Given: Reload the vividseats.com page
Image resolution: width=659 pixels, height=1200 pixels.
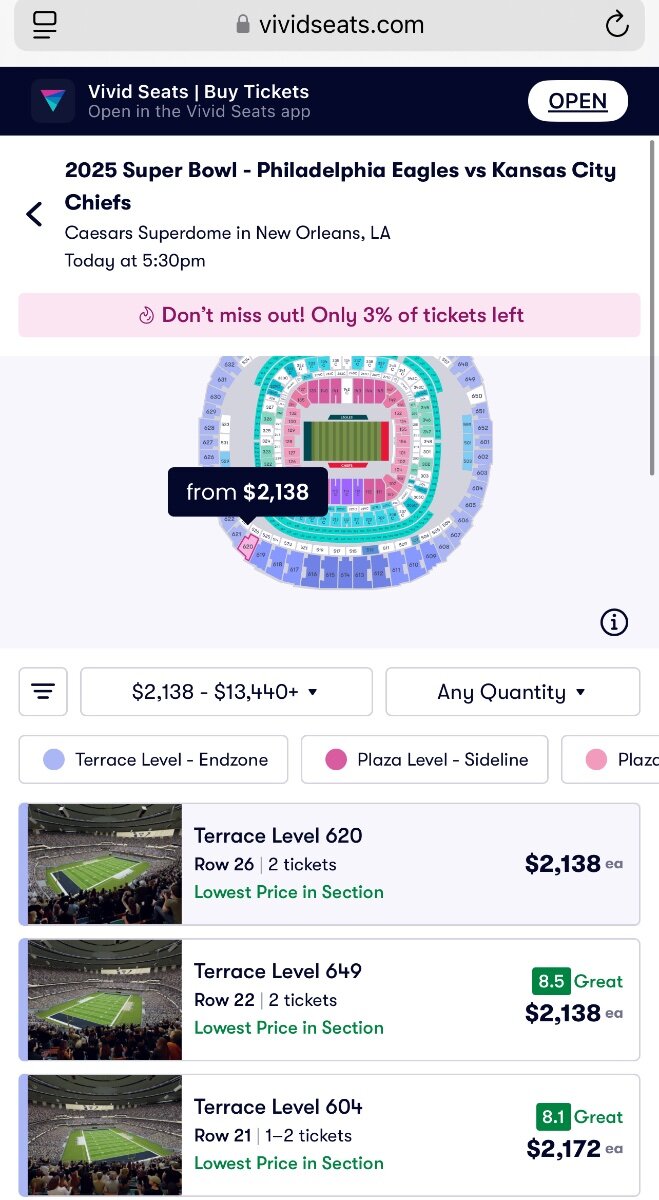Looking at the screenshot, I should tap(616, 25).
